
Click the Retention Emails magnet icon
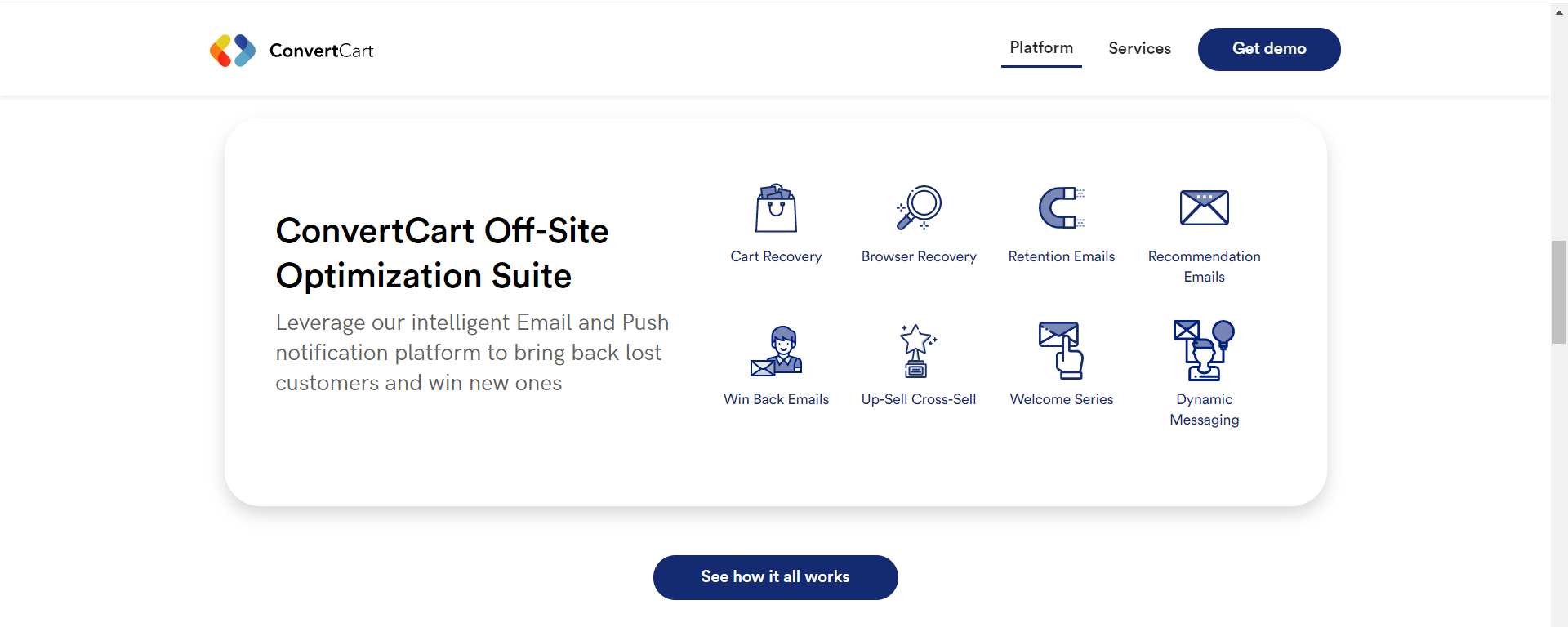coord(1061,208)
